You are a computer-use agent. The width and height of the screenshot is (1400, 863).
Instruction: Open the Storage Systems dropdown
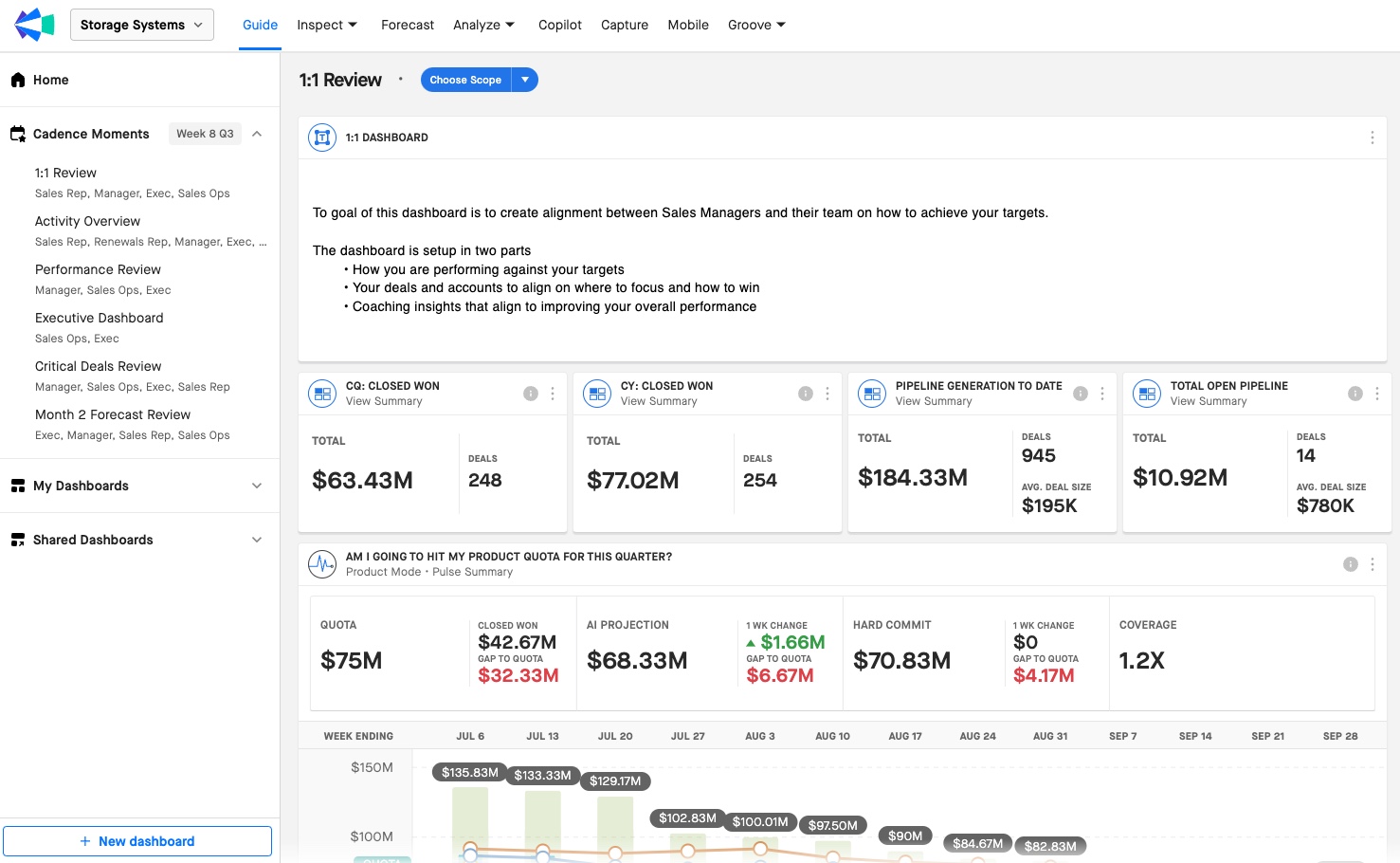click(x=142, y=25)
